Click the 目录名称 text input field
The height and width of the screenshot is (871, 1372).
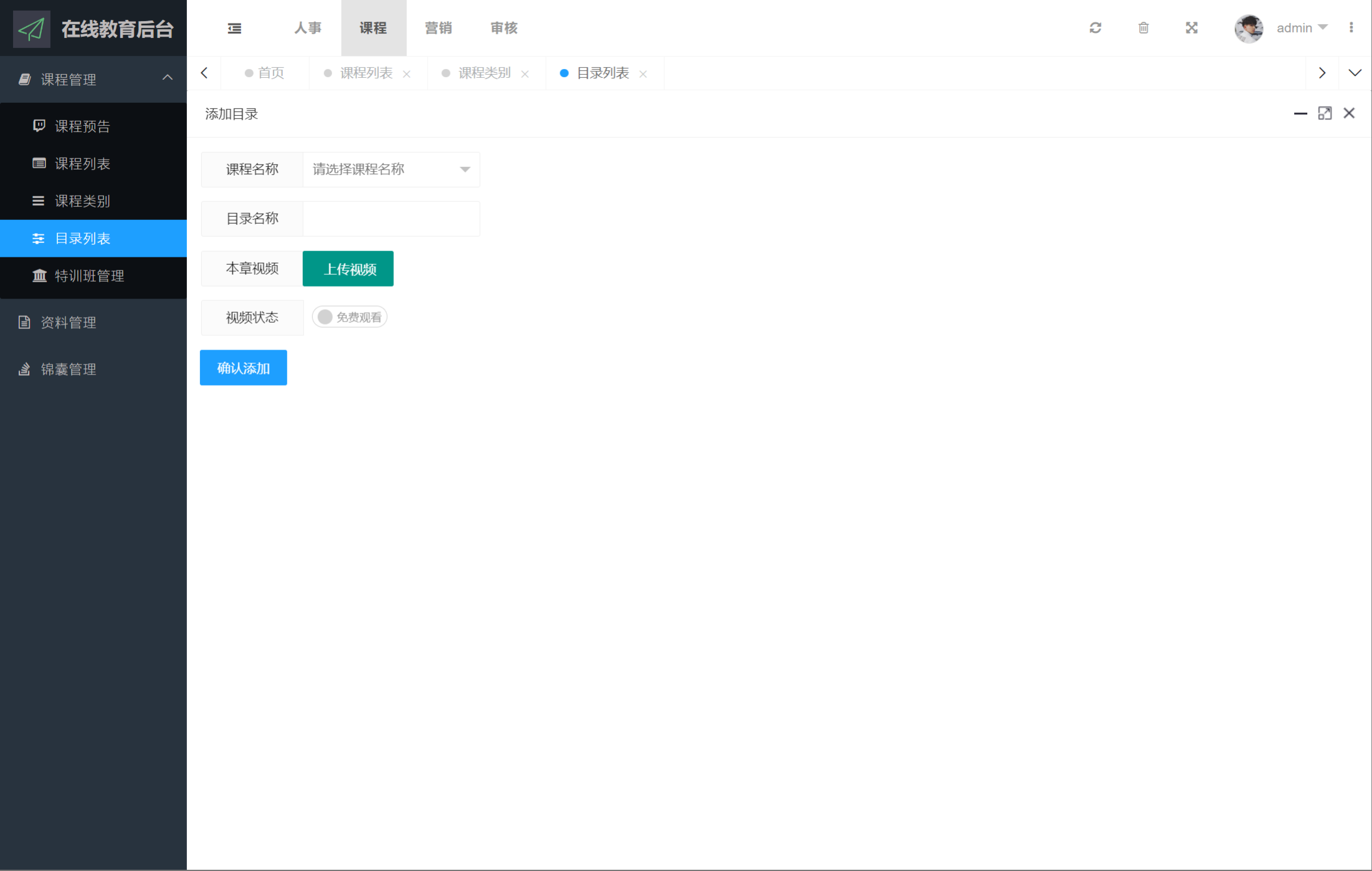click(x=391, y=219)
